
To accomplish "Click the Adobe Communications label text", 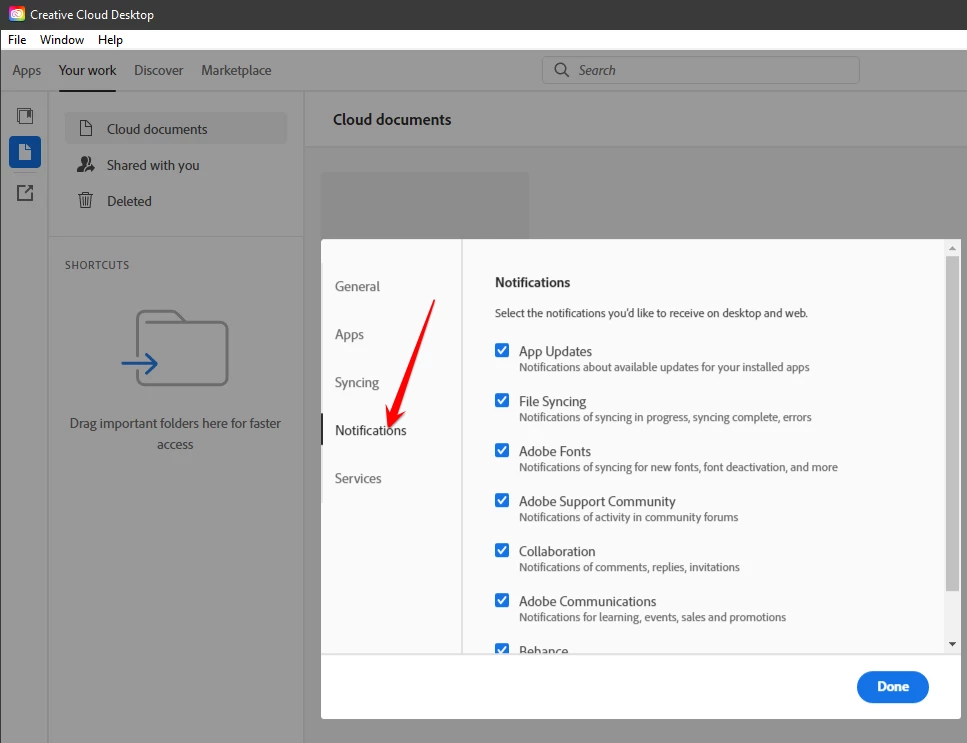I will tap(587, 601).
